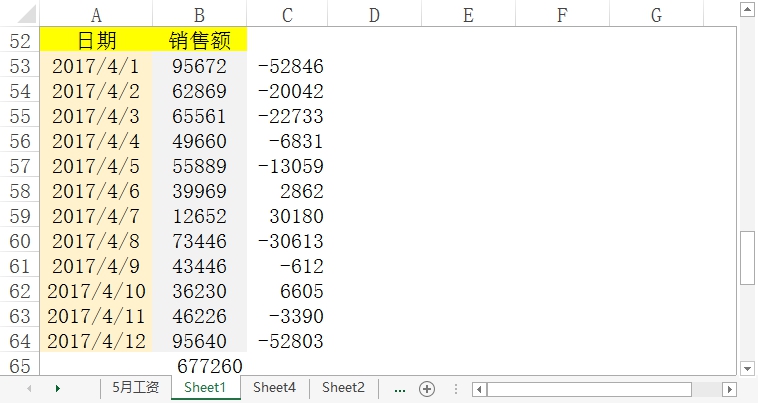
Task: Click vertical scrollbar down arrow
Action: pyautogui.click(x=747, y=368)
